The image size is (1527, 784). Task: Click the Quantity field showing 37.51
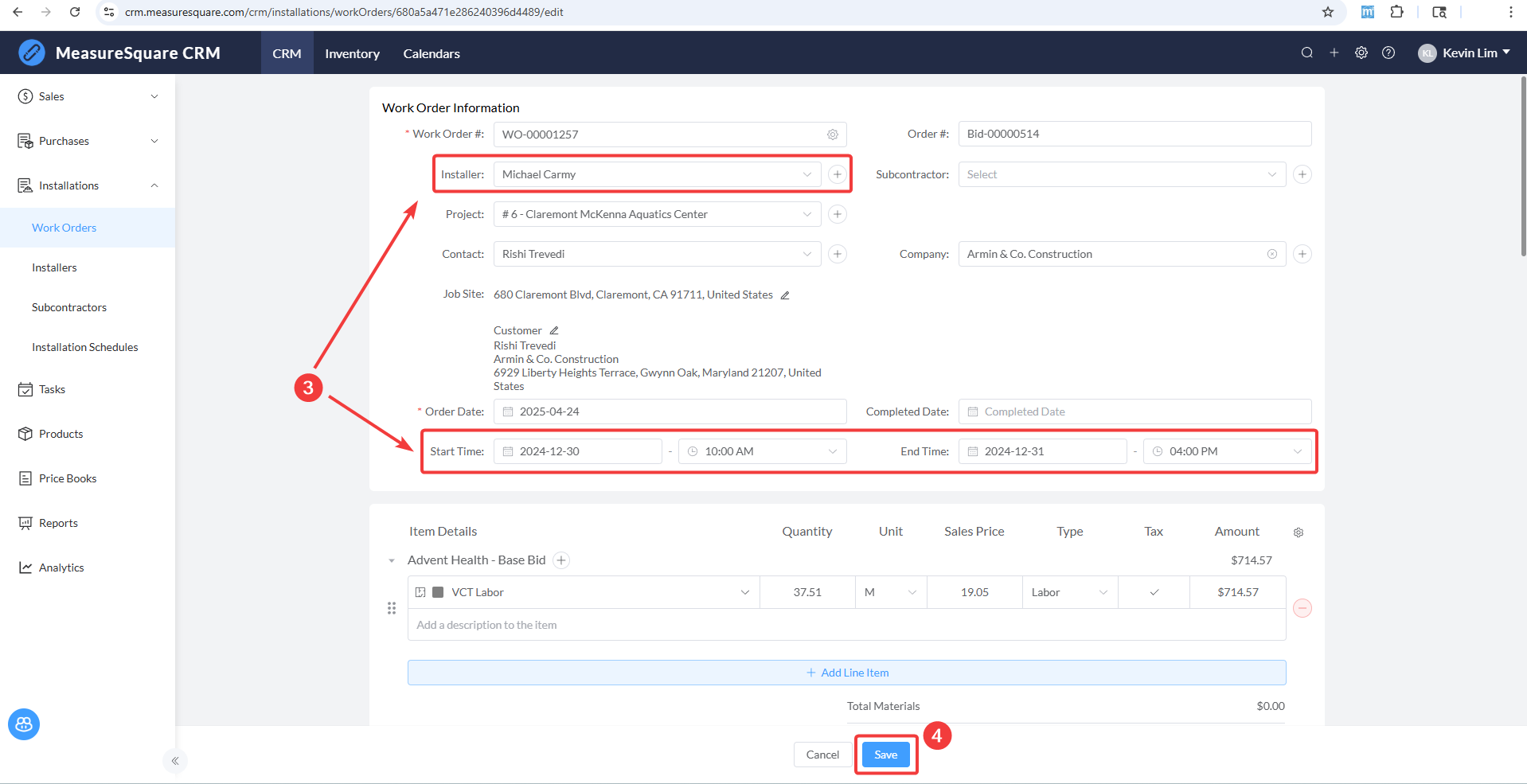[808, 592]
